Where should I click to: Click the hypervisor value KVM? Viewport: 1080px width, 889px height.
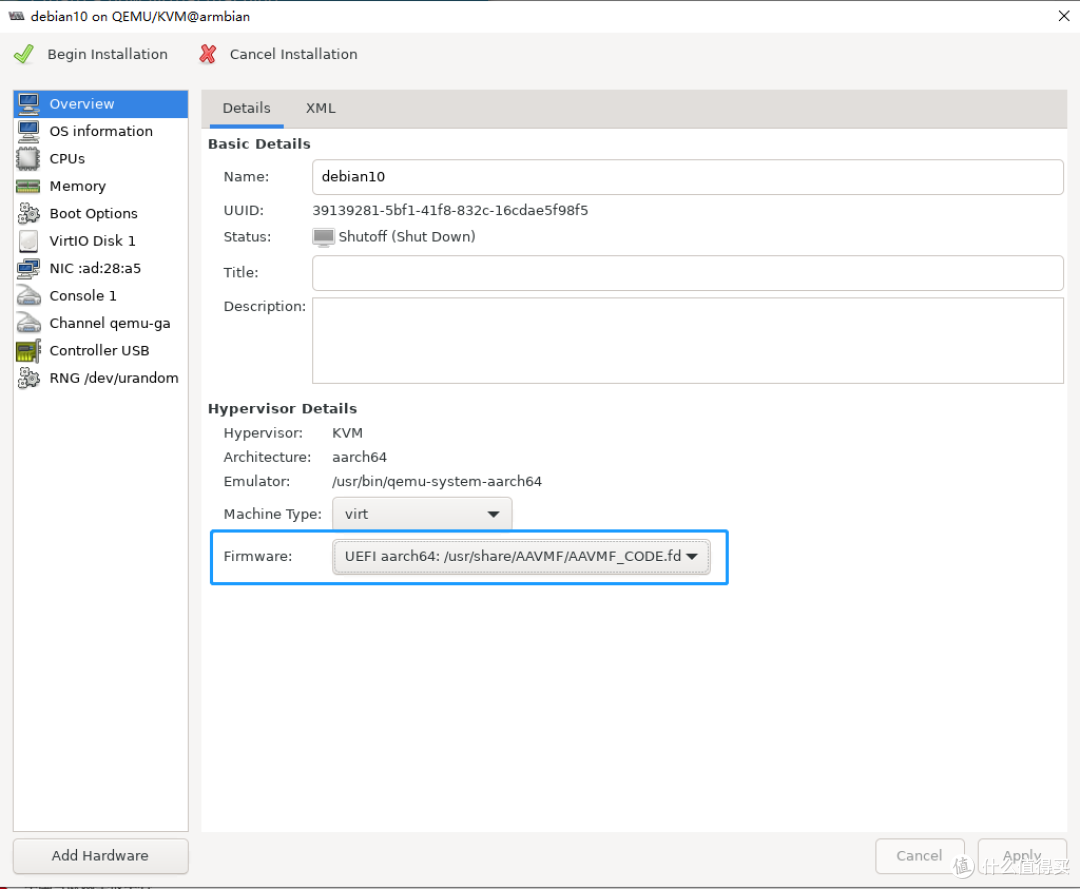click(x=348, y=433)
